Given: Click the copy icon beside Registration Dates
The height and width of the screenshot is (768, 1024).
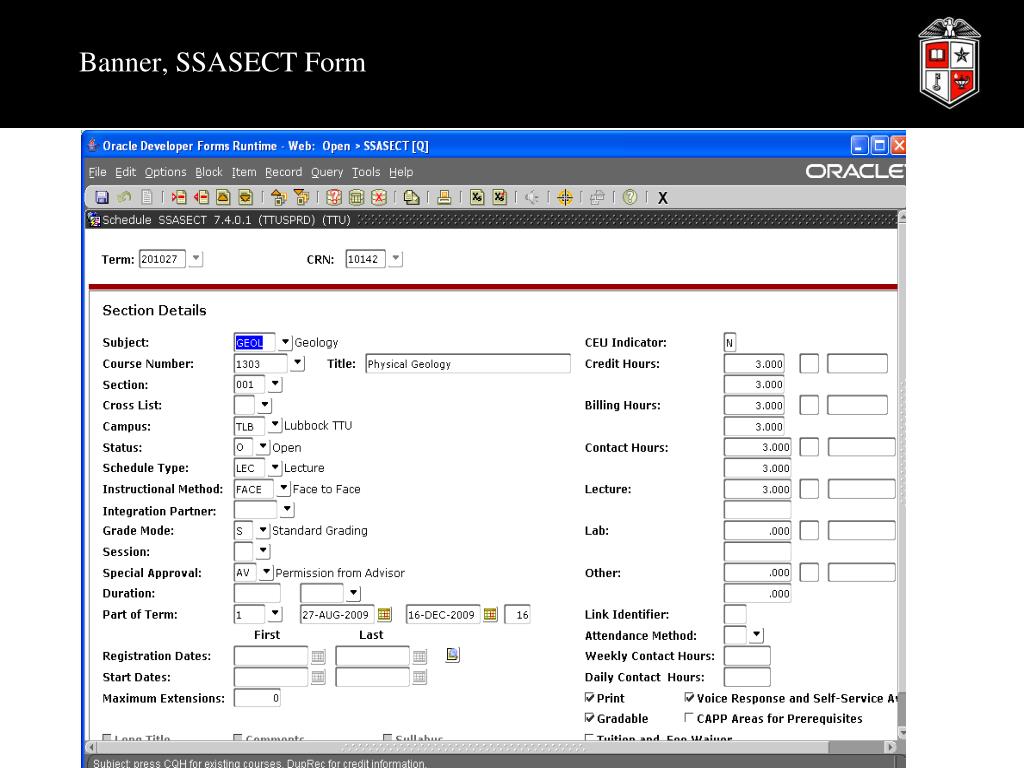Looking at the screenshot, I should (x=453, y=654).
